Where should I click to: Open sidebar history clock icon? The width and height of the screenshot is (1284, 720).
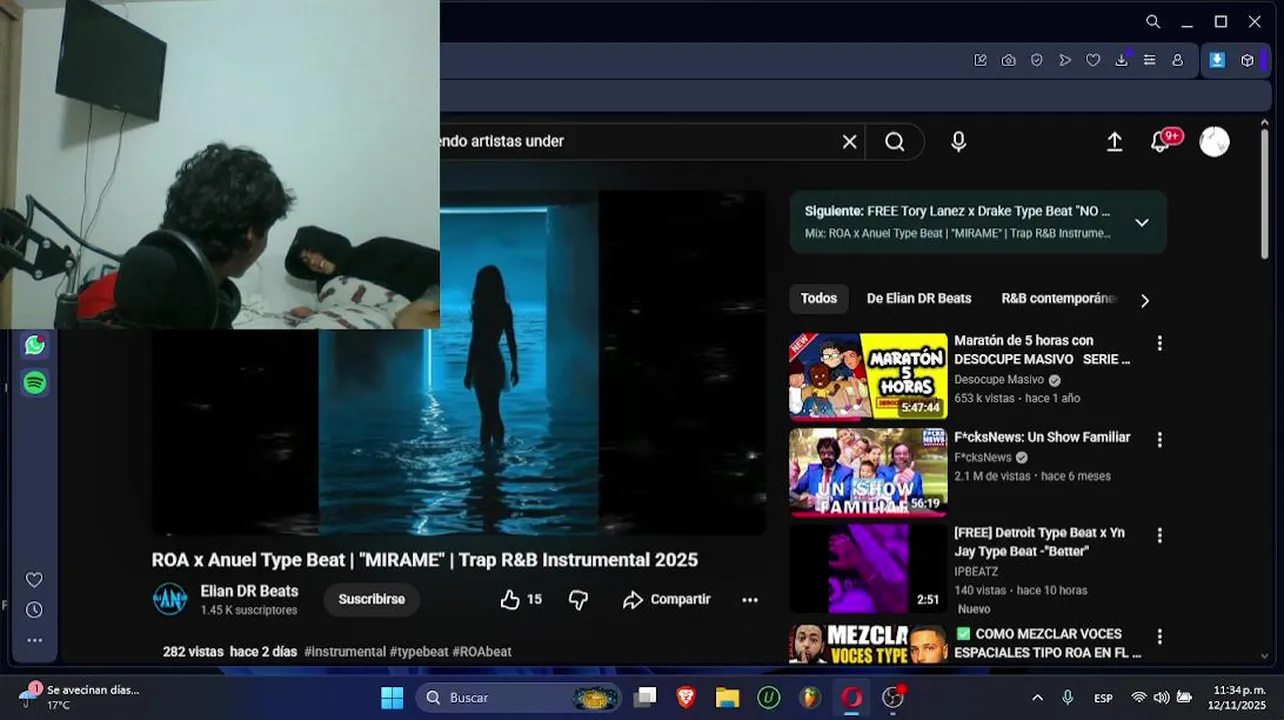pyautogui.click(x=34, y=610)
